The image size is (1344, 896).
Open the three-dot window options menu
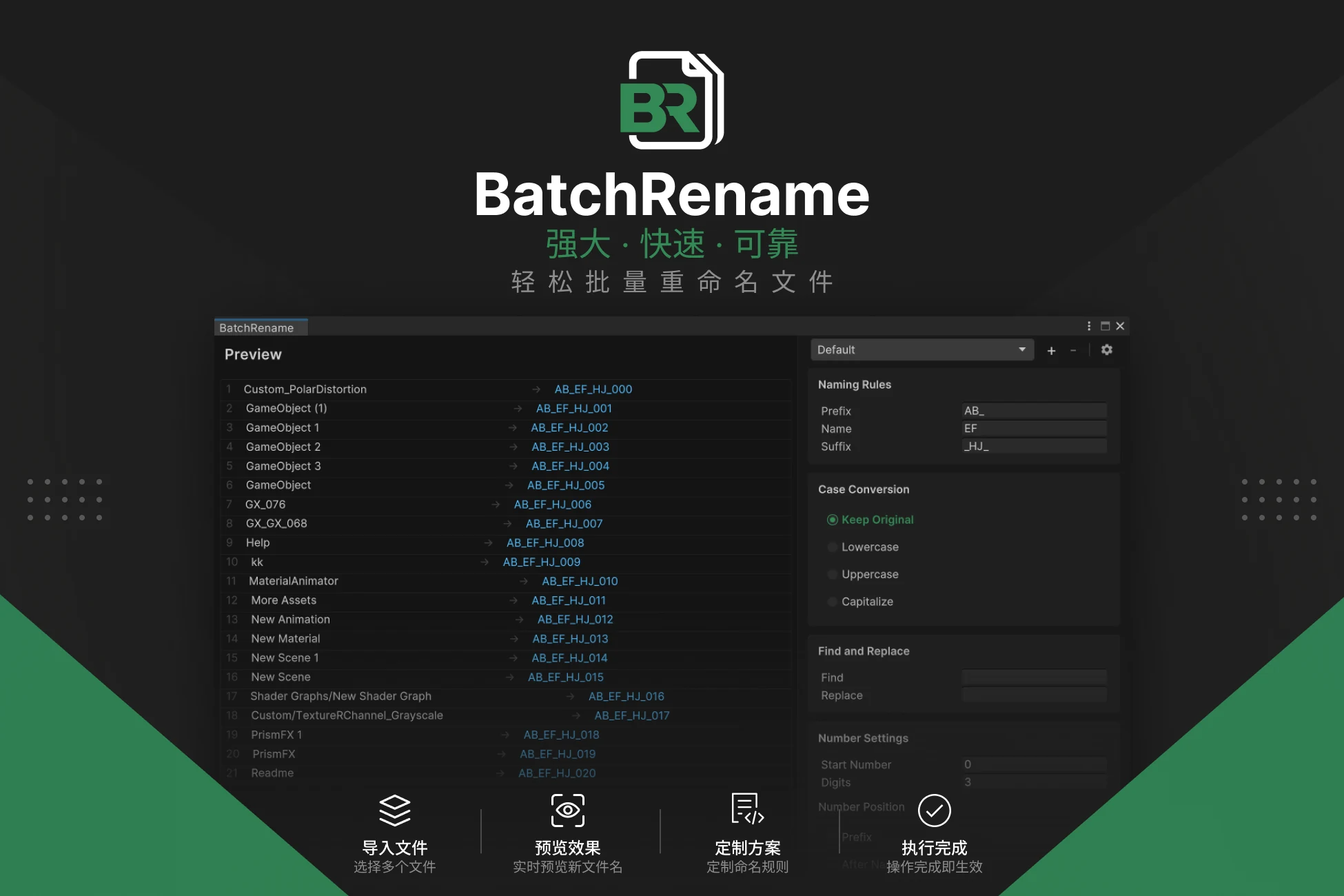click(x=1089, y=326)
